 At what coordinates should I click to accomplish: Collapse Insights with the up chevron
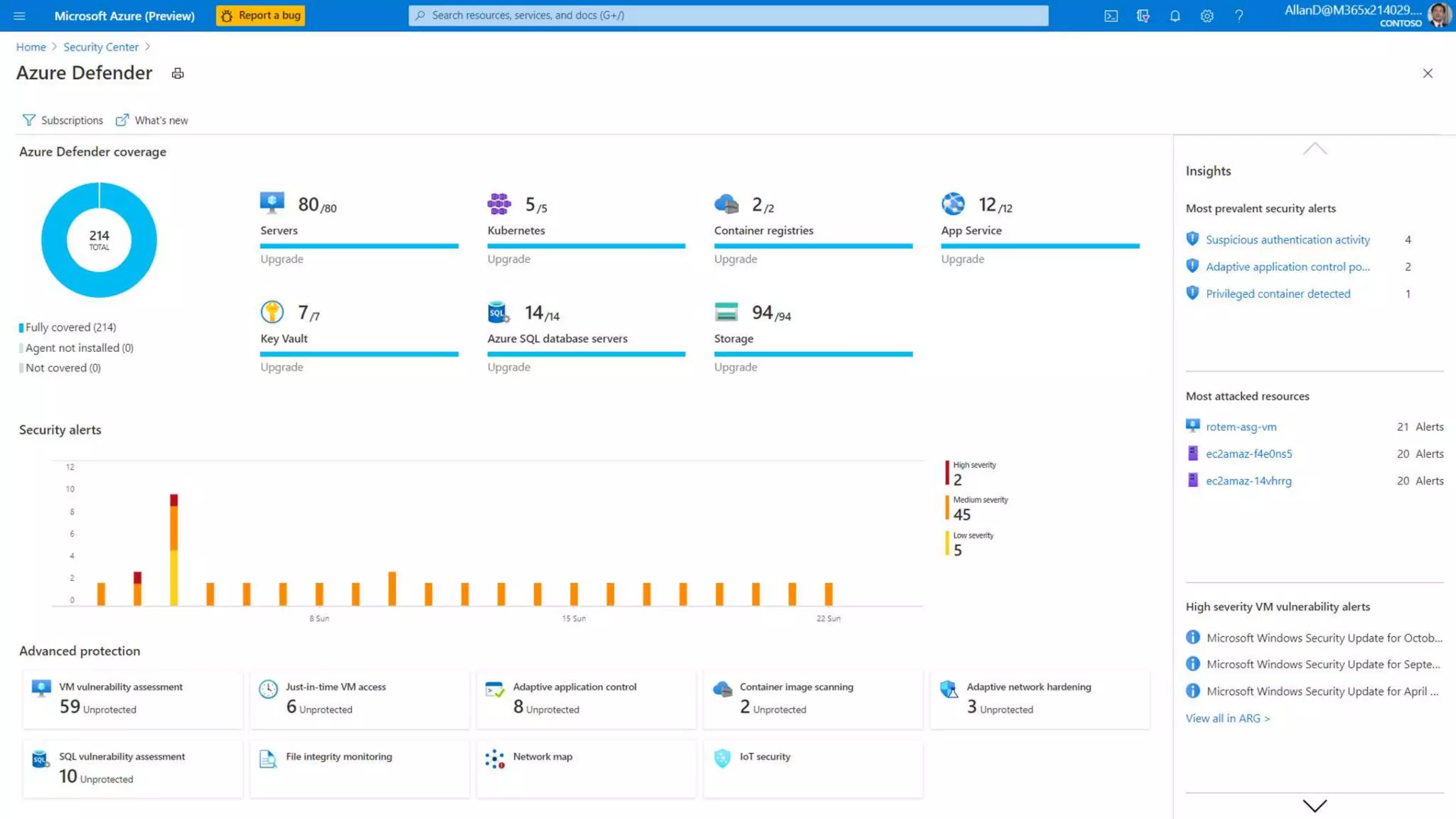(x=1315, y=149)
